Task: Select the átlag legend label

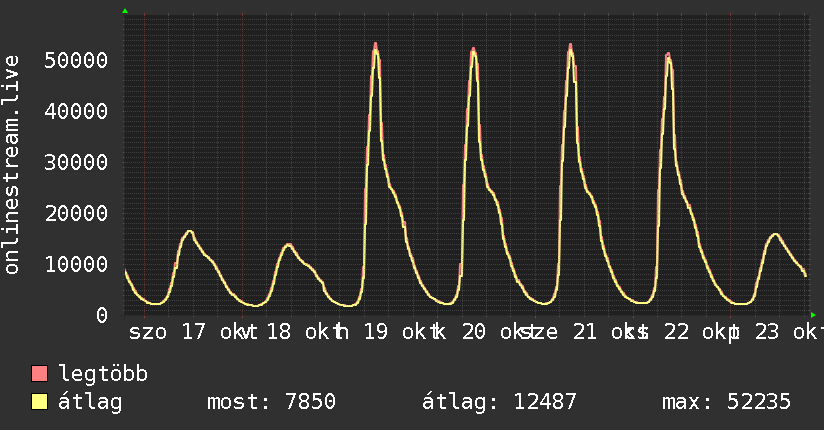Action: click(90, 402)
